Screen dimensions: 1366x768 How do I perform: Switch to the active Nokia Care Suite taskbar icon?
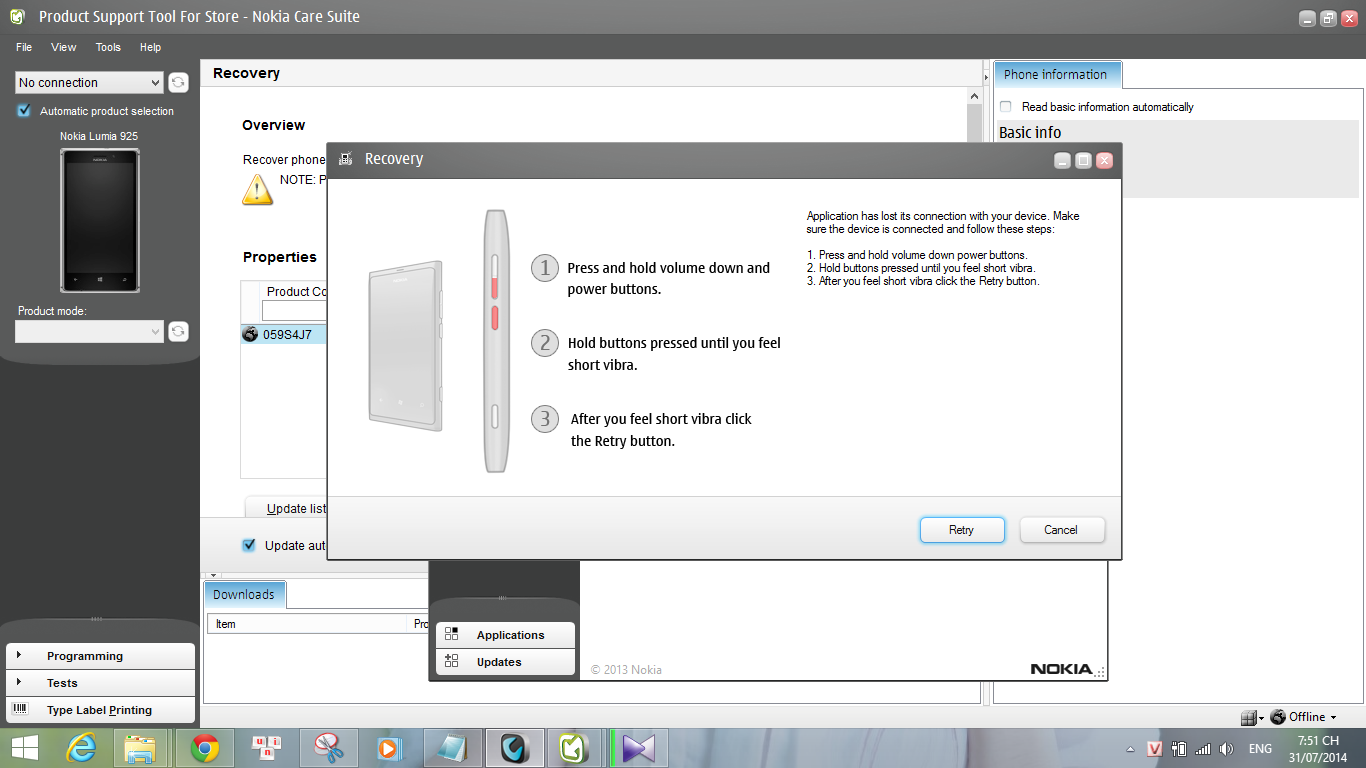click(x=515, y=748)
